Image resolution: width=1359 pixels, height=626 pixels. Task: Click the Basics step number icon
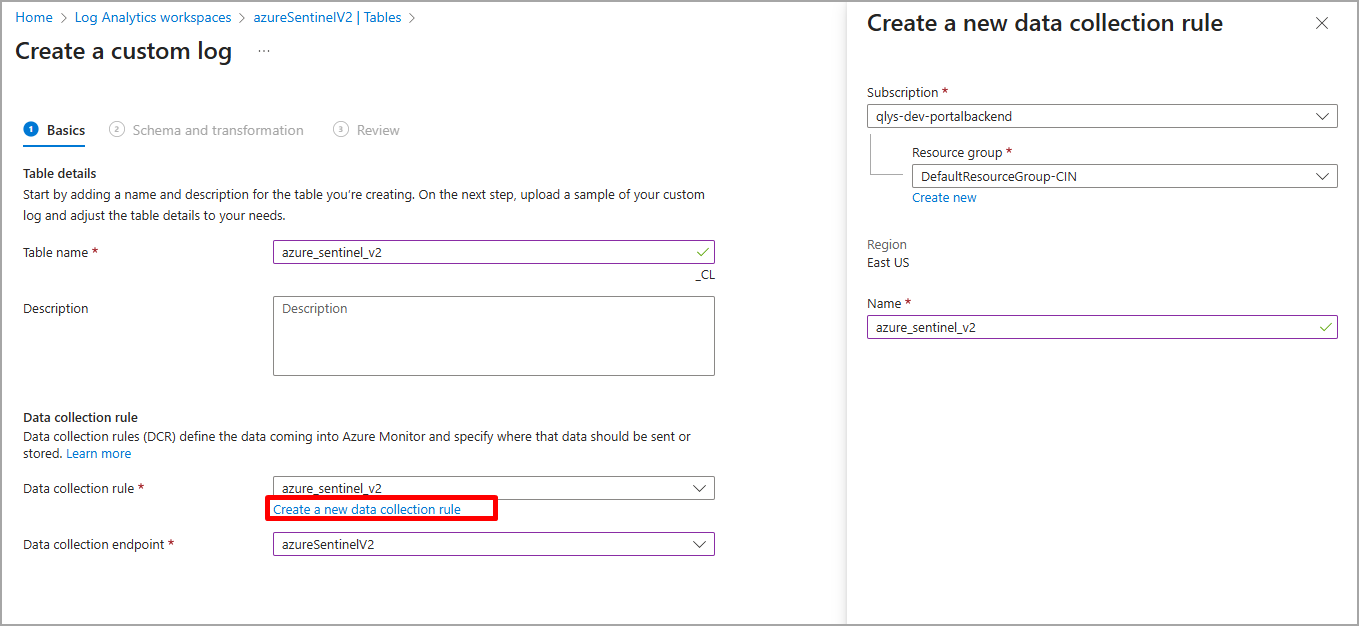coord(31,130)
